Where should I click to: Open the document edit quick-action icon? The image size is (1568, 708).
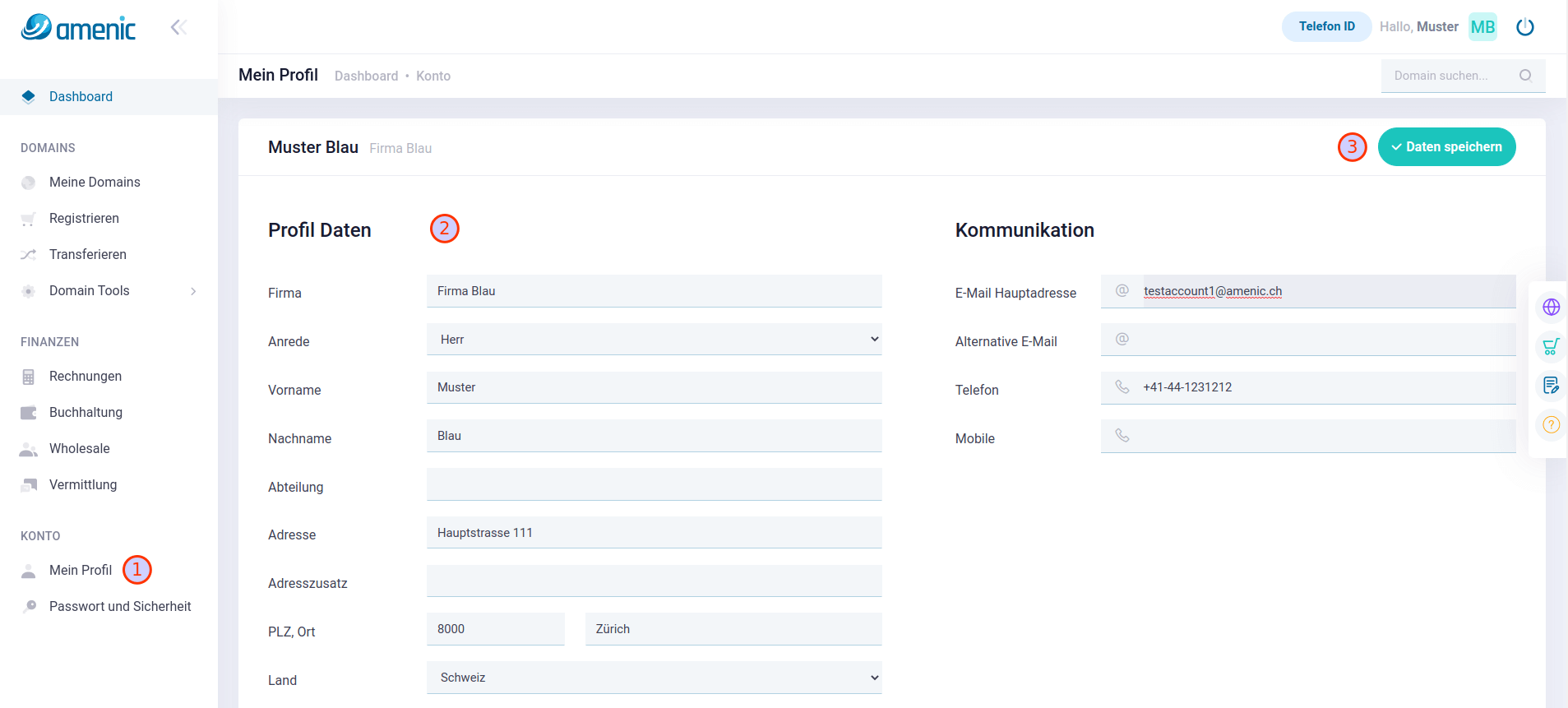click(1551, 385)
